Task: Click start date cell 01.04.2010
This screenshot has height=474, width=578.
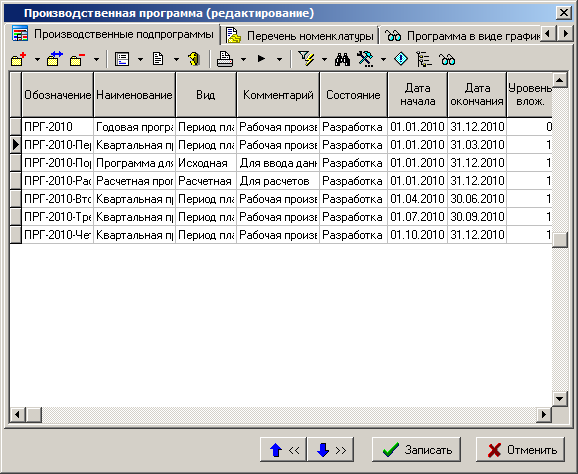Action: click(x=418, y=199)
